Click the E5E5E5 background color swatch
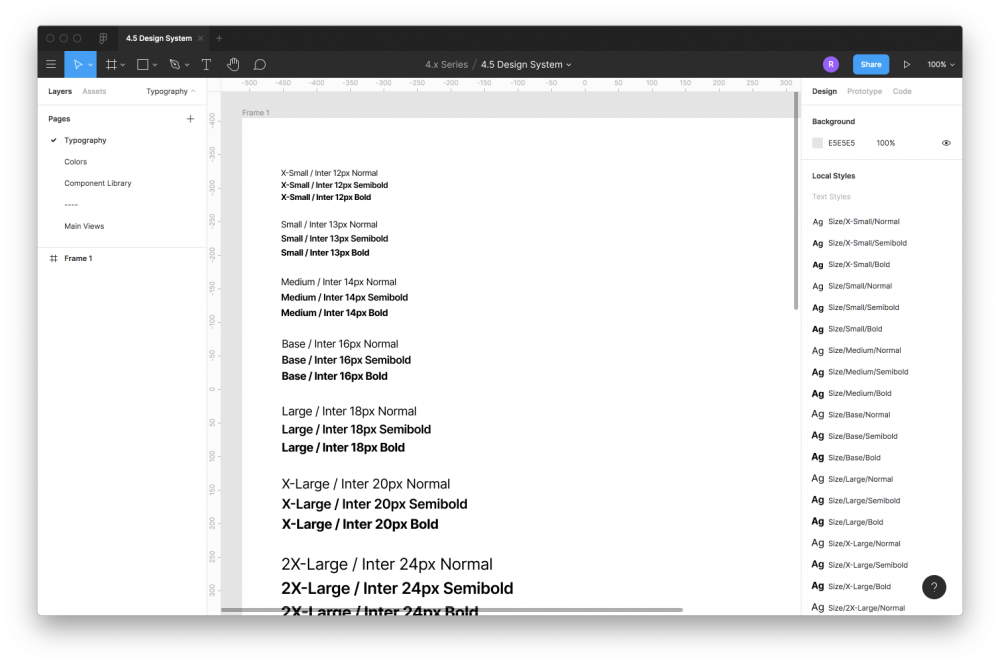This screenshot has width=1000, height=665. [817, 143]
